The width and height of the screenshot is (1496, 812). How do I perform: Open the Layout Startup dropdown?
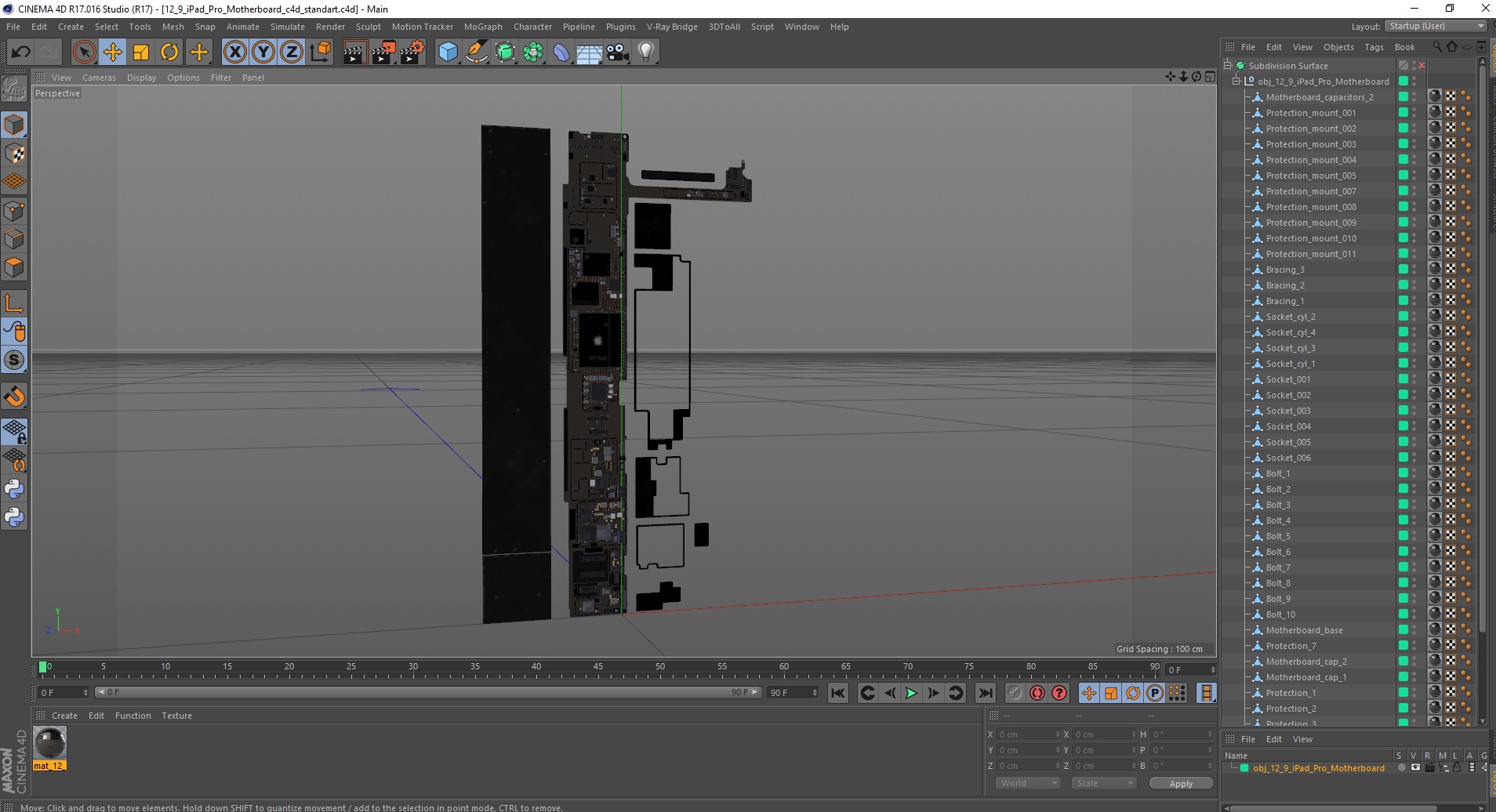(1436, 26)
